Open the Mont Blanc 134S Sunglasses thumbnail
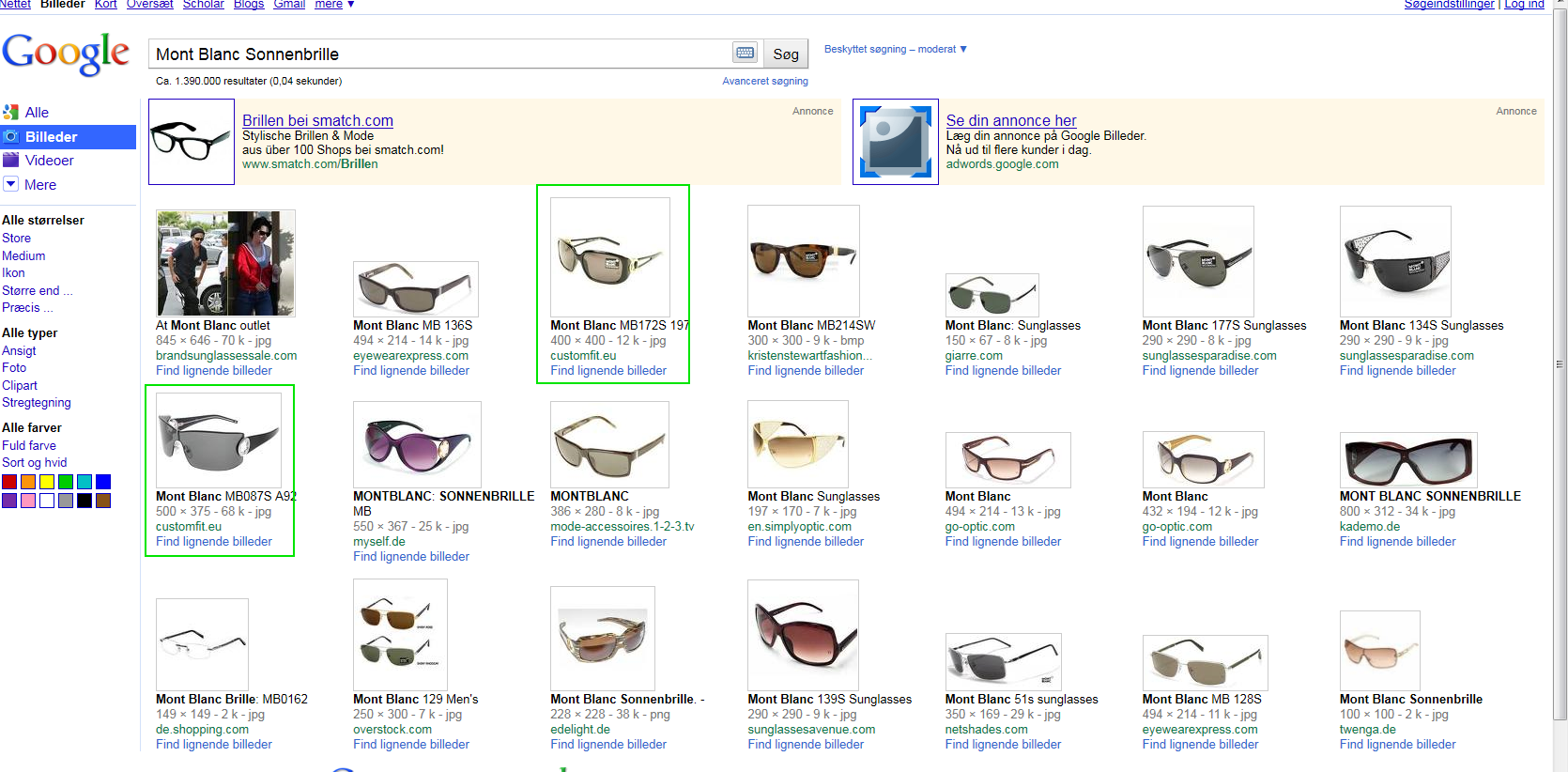Screen dimensions: 1568x772 (x=1395, y=261)
